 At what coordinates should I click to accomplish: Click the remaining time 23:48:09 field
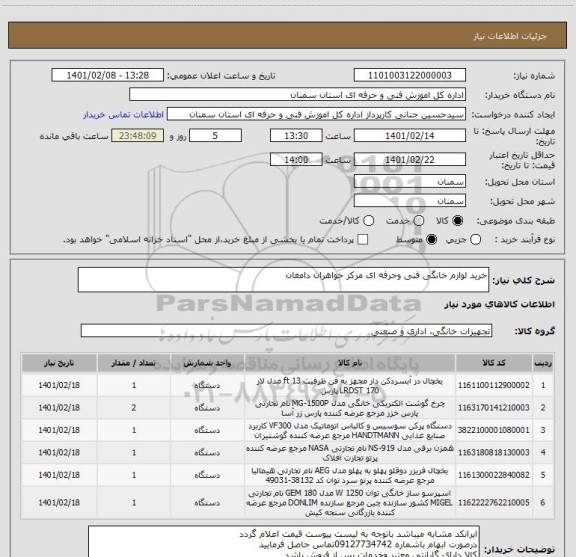[138, 136]
